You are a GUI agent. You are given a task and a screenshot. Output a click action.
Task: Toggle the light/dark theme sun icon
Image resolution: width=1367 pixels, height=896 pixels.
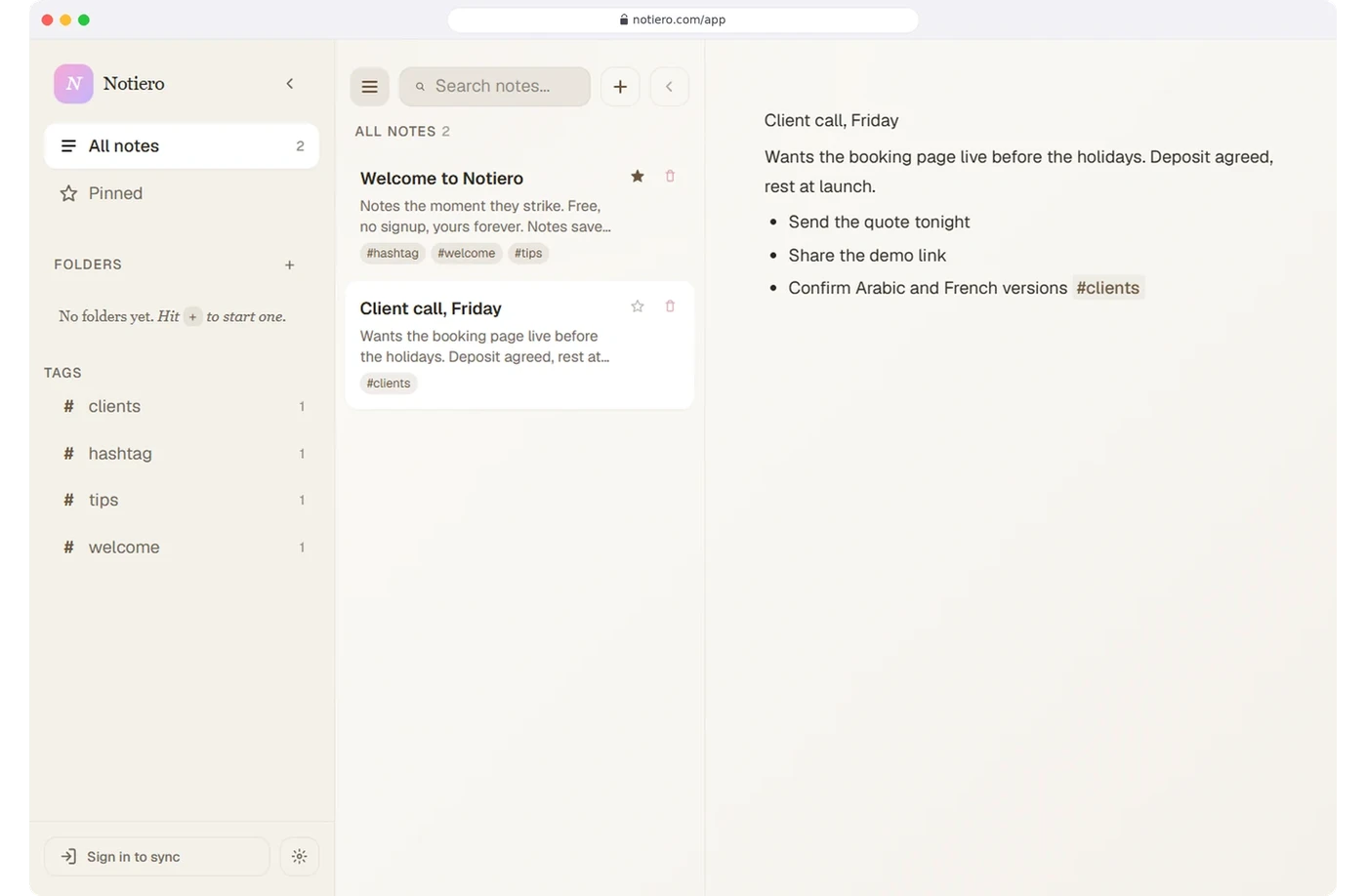click(299, 857)
